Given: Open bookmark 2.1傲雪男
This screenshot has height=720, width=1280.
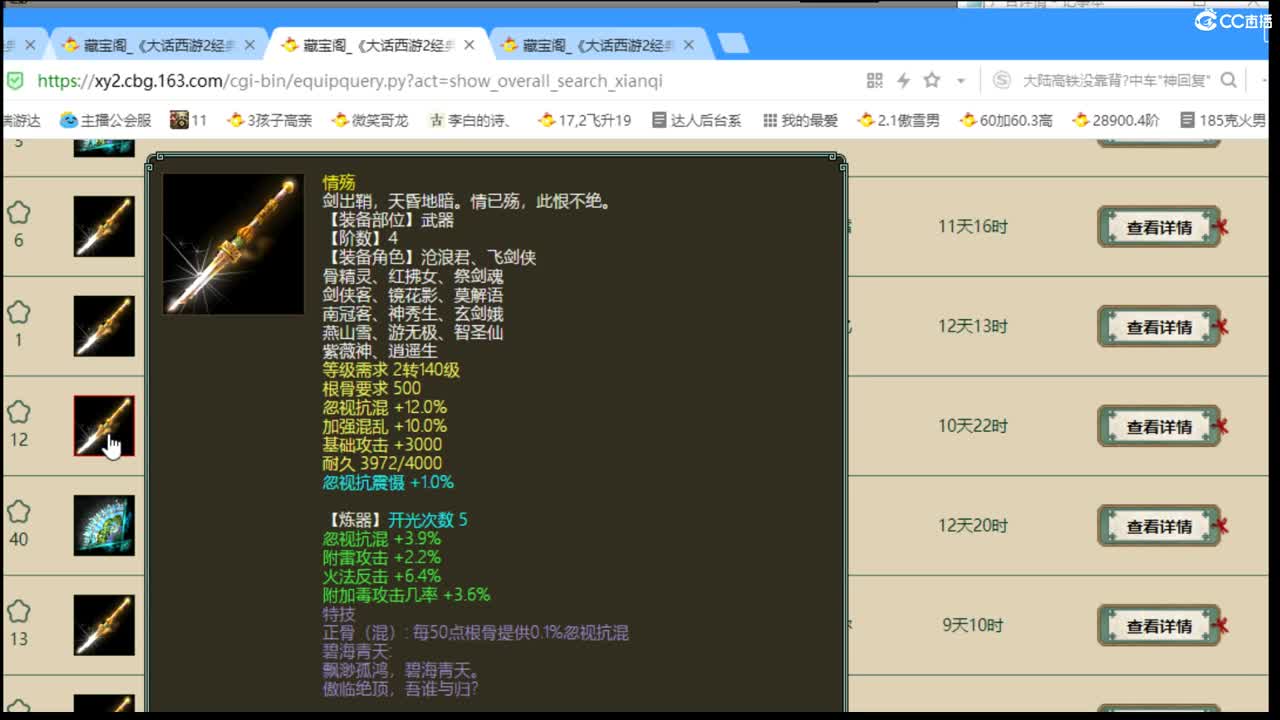Looking at the screenshot, I should click(898, 120).
